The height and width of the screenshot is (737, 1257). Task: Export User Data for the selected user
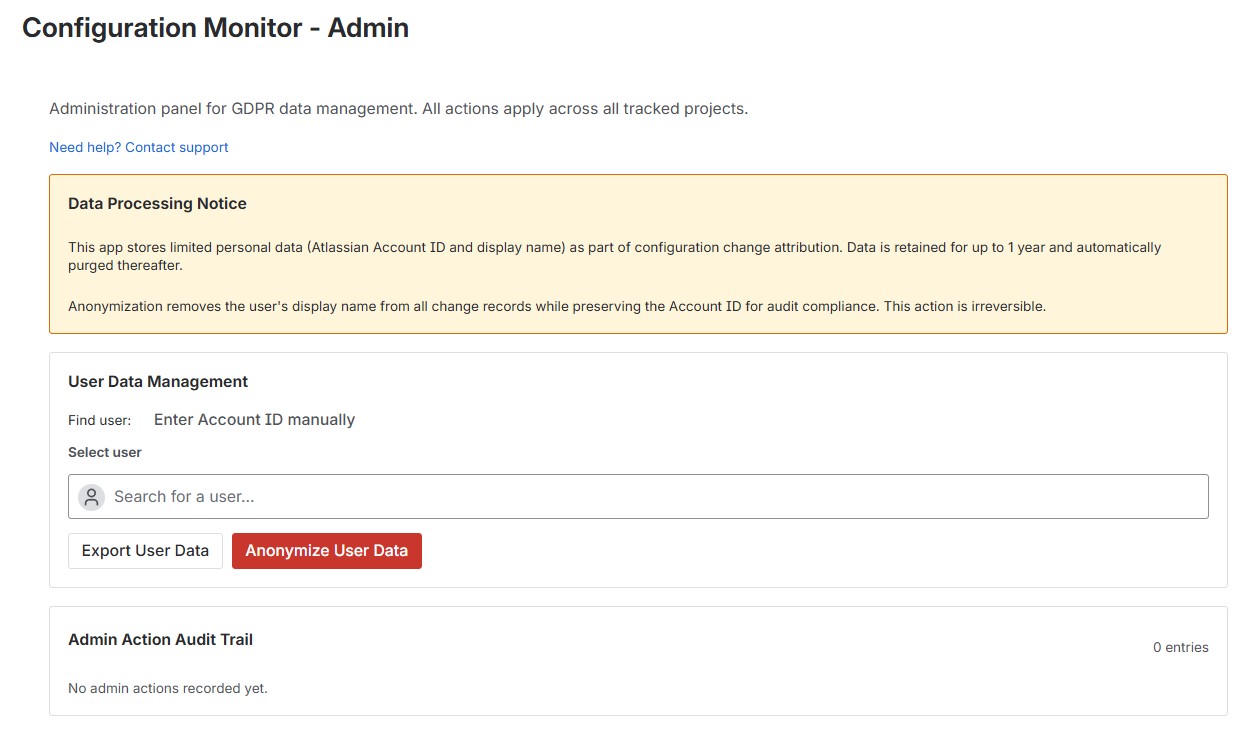pos(145,550)
